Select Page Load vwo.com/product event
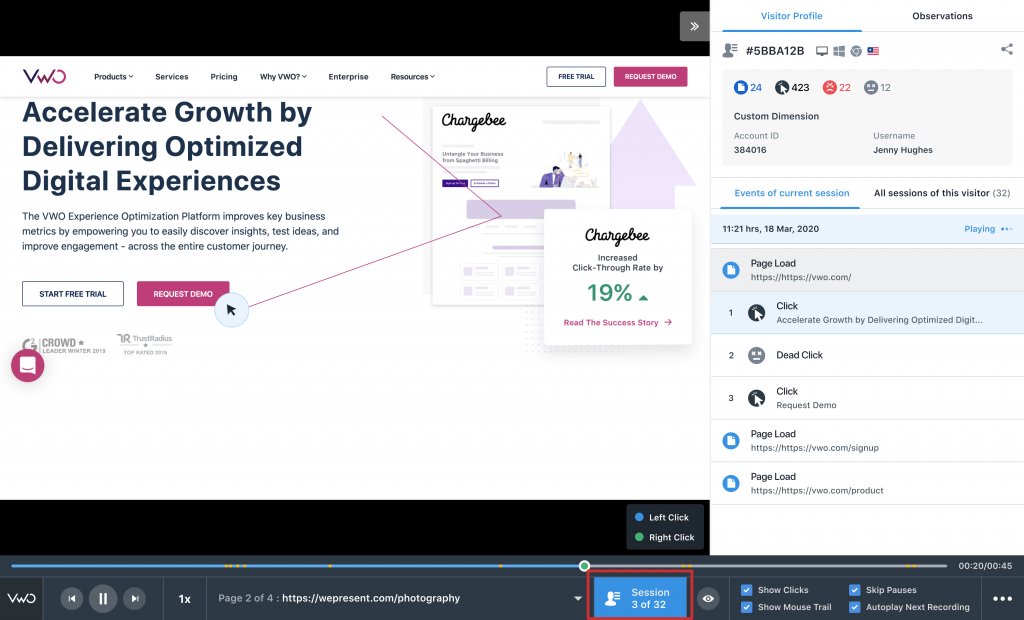This screenshot has width=1024, height=620. point(867,483)
